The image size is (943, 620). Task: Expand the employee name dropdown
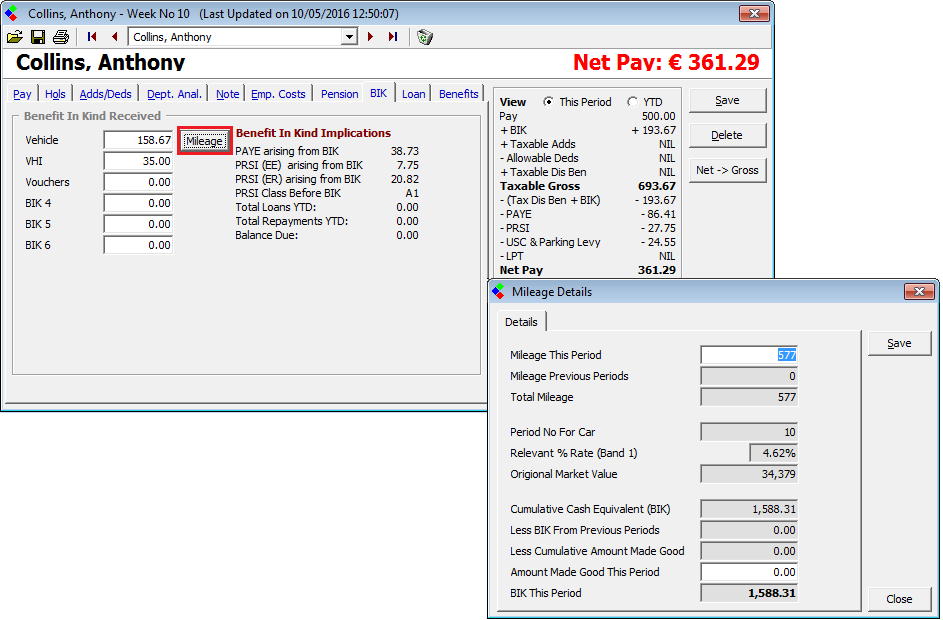pyautogui.click(x=349, y=37)
